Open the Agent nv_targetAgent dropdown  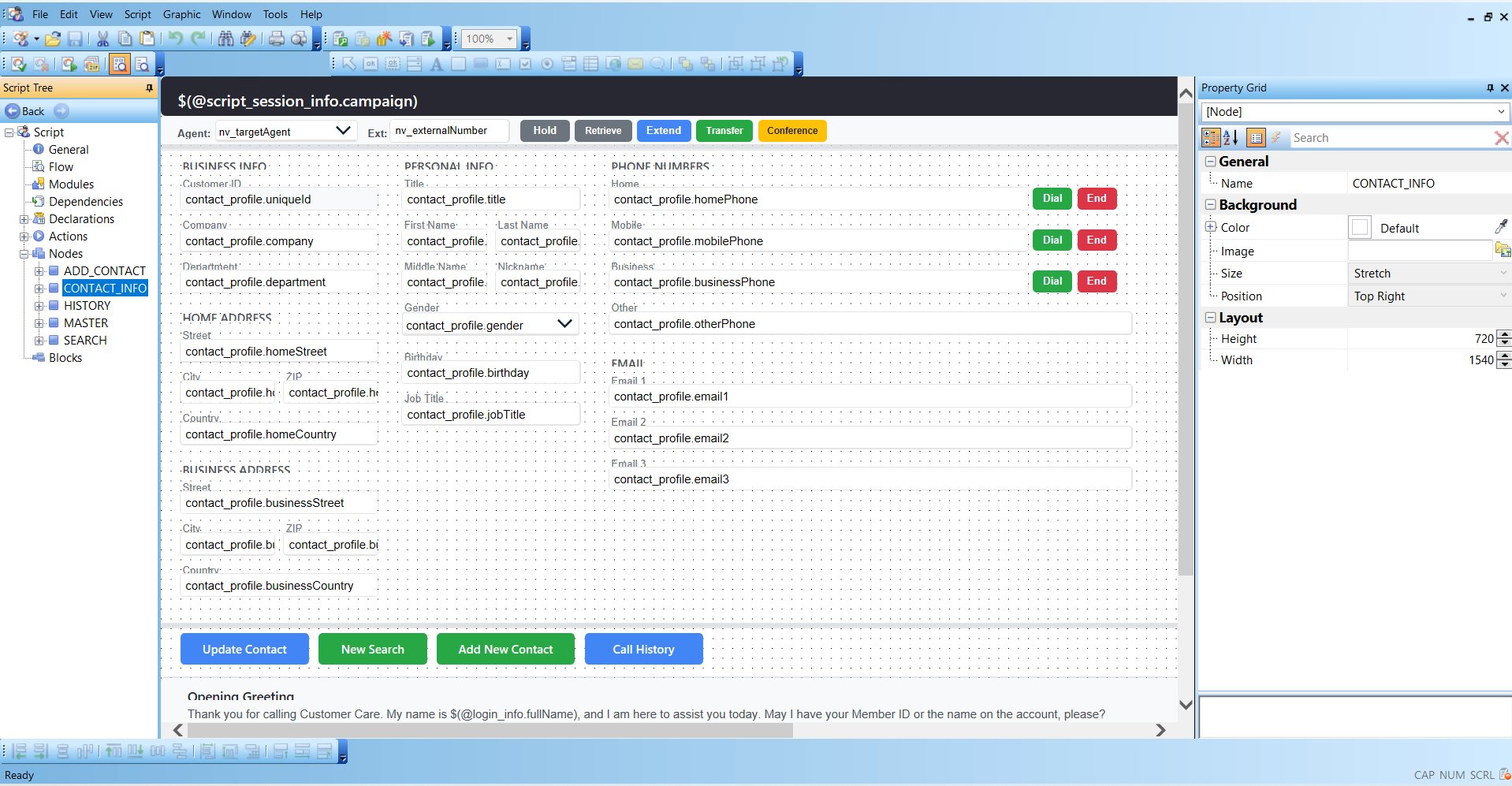tap(343, 131)
